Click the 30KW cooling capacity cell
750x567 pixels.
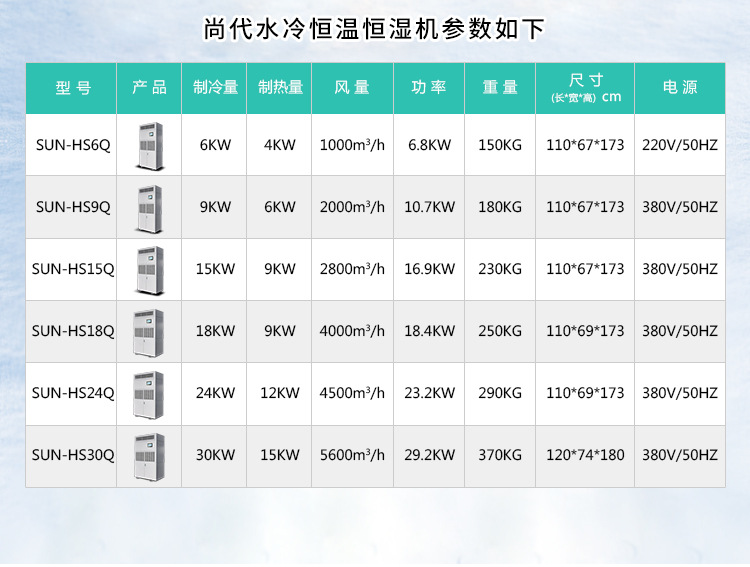click(x=214, y=455)
